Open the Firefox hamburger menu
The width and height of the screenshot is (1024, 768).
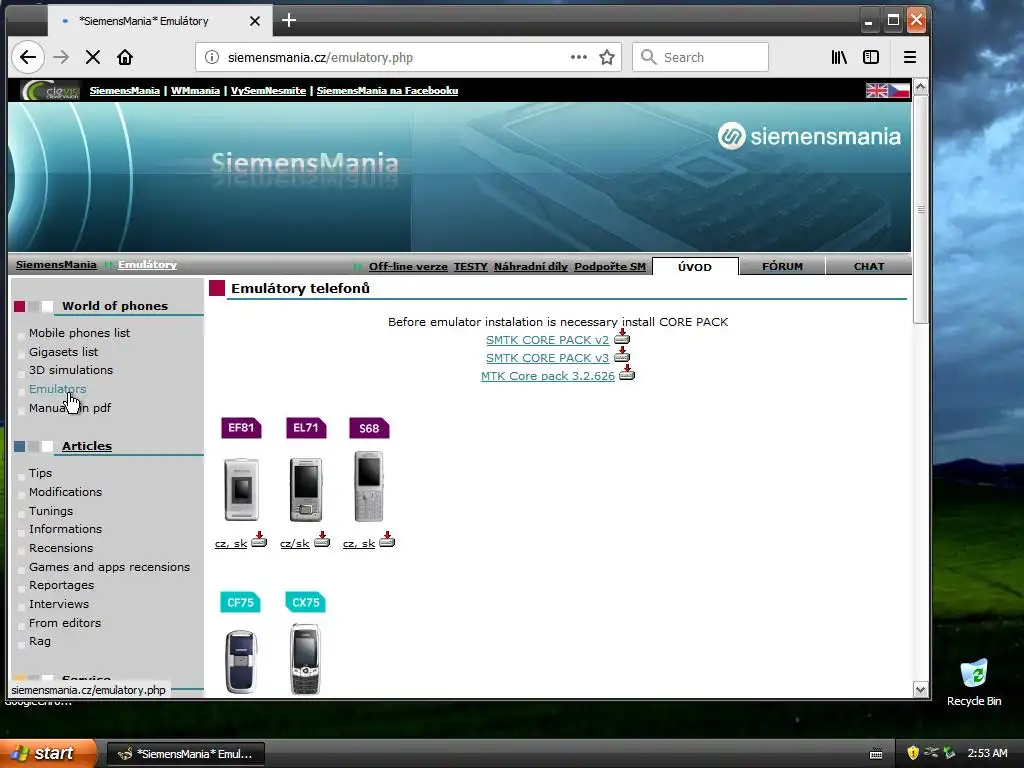tap(910, 57)
